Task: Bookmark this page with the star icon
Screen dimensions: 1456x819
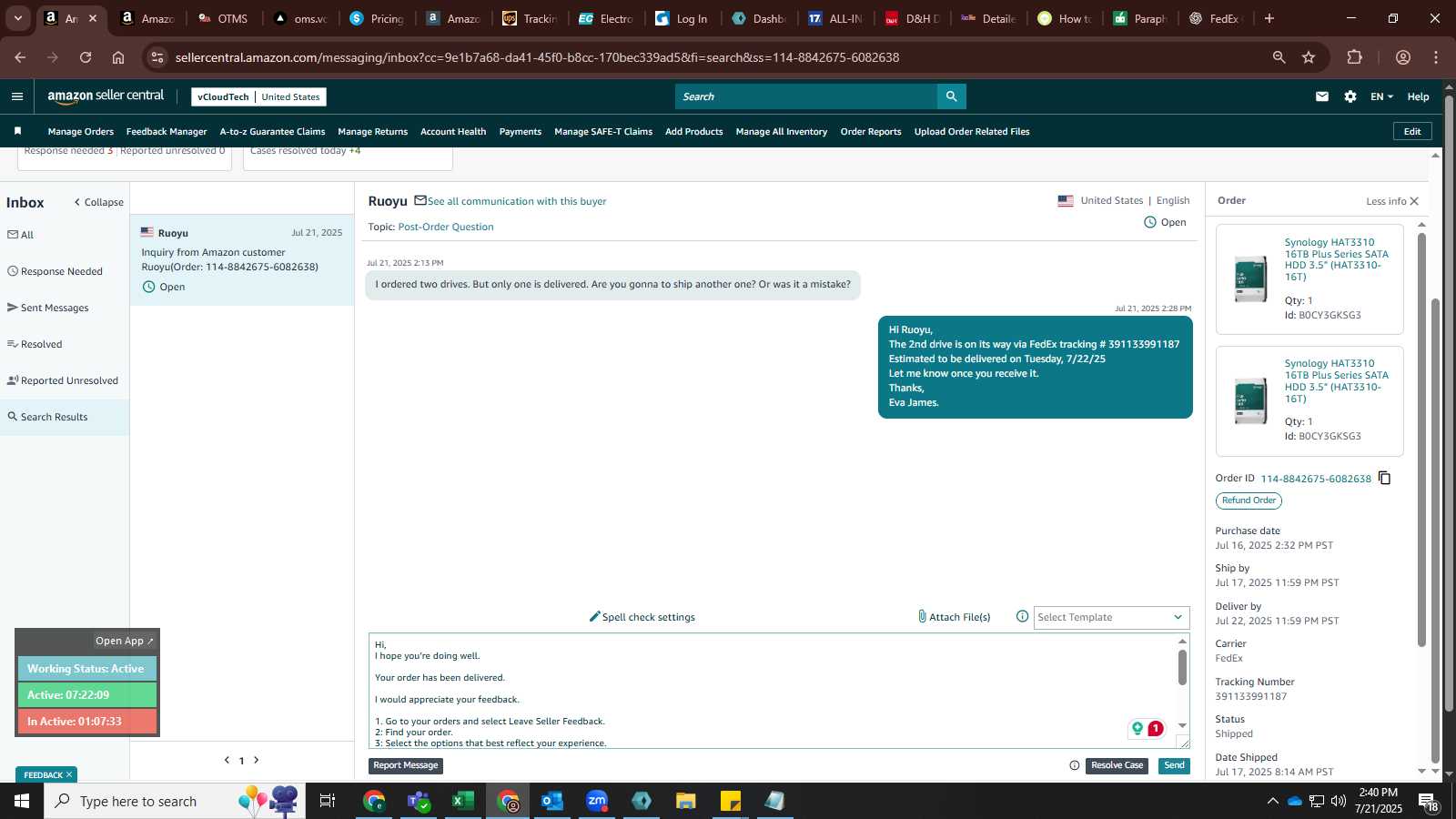Action: coord(1309,57)
